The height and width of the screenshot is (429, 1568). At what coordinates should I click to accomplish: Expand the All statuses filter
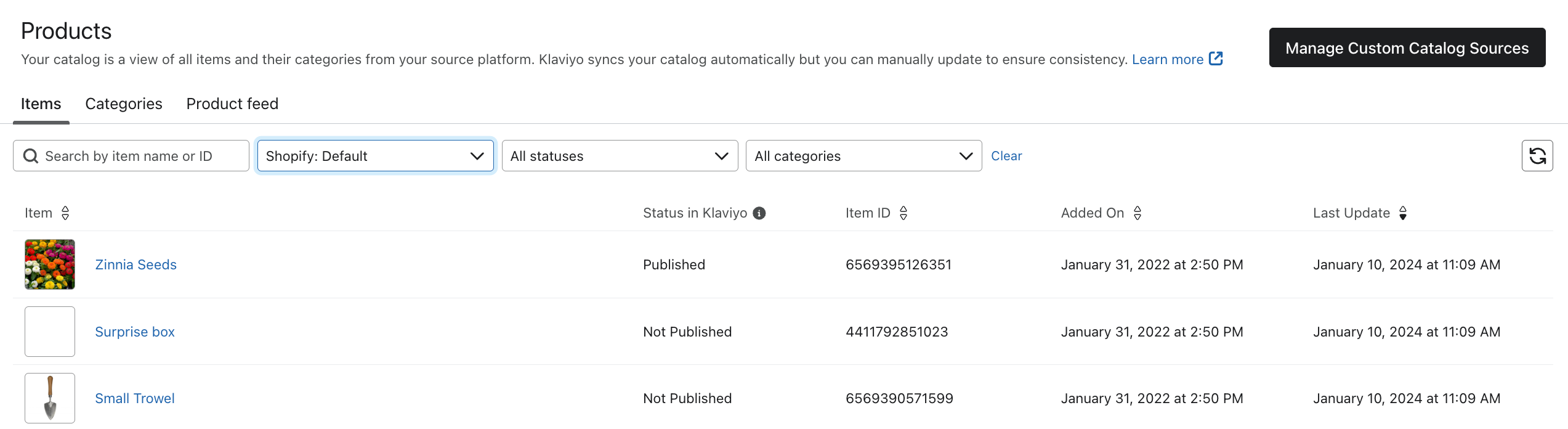point(620,156)
